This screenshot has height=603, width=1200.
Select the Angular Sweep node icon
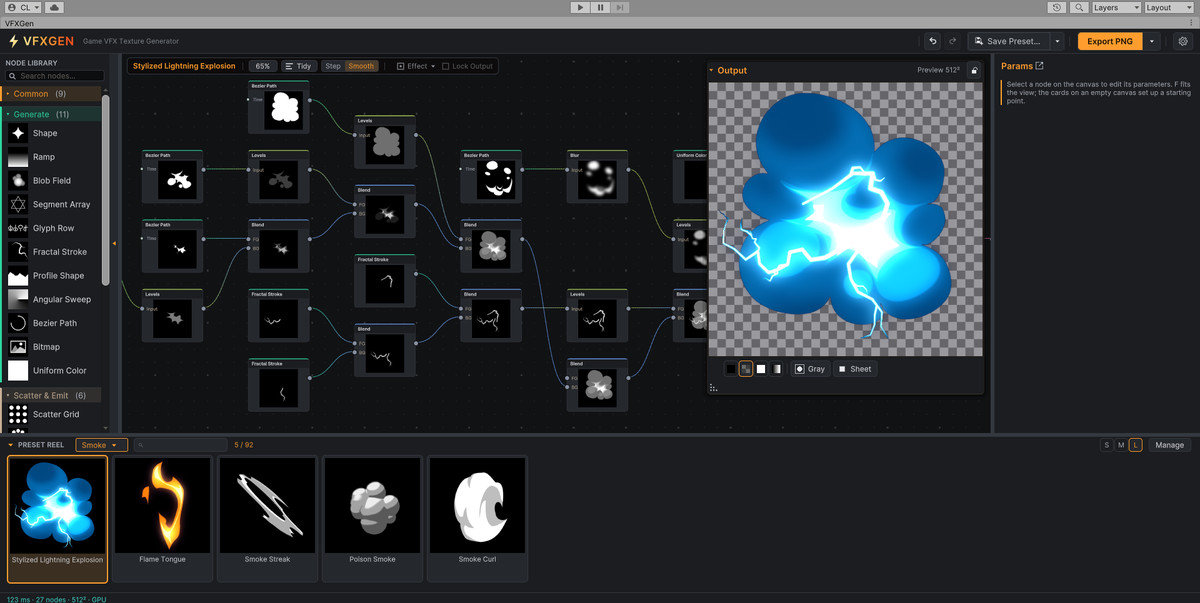[x=18, y=299]
